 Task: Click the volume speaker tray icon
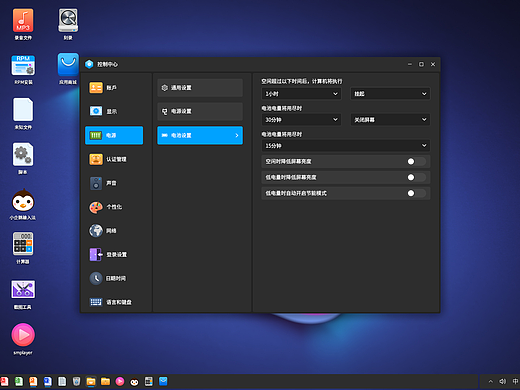[502, 381]
